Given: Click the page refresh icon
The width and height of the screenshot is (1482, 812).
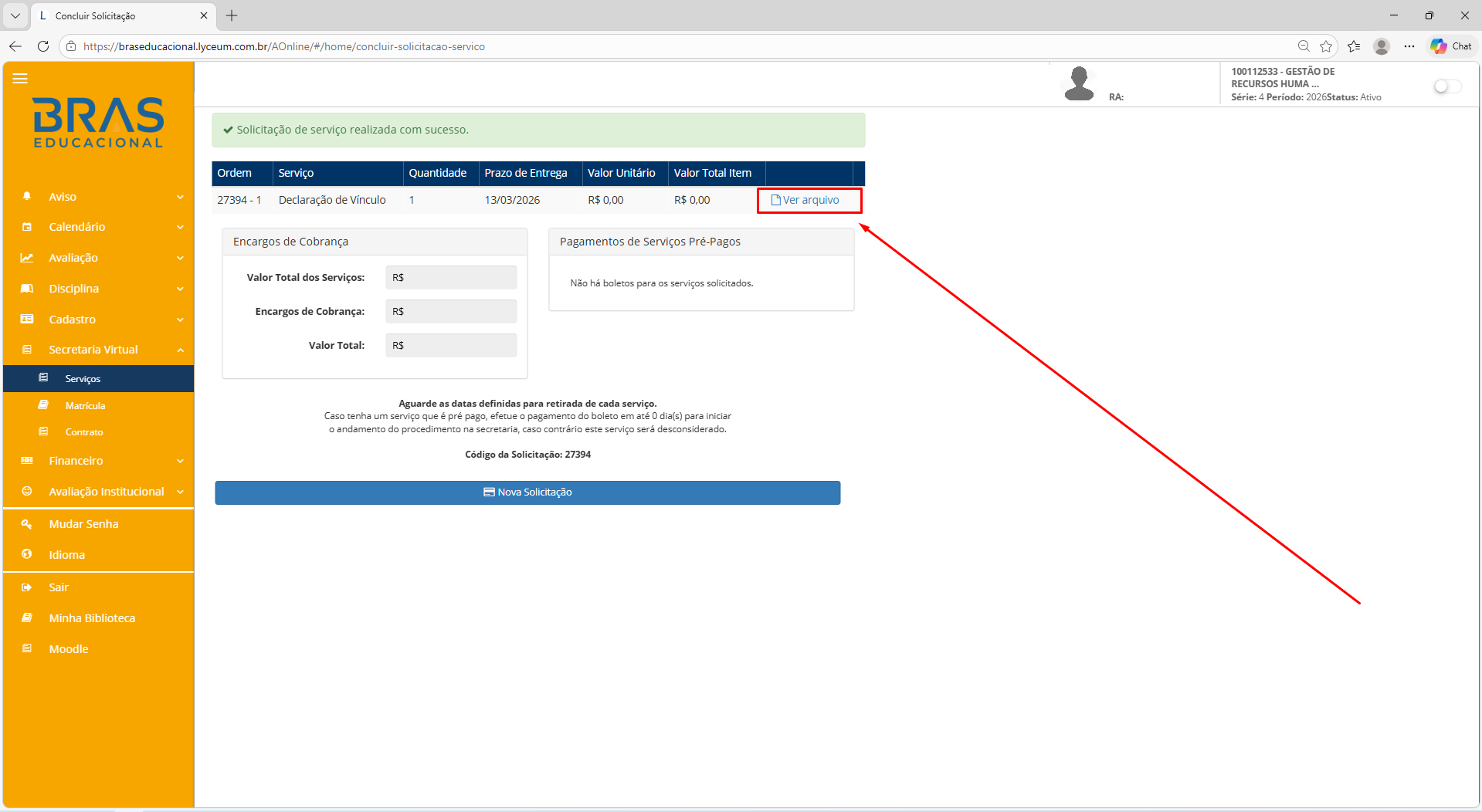Looking at the screenshot, I should pos(43,46).
